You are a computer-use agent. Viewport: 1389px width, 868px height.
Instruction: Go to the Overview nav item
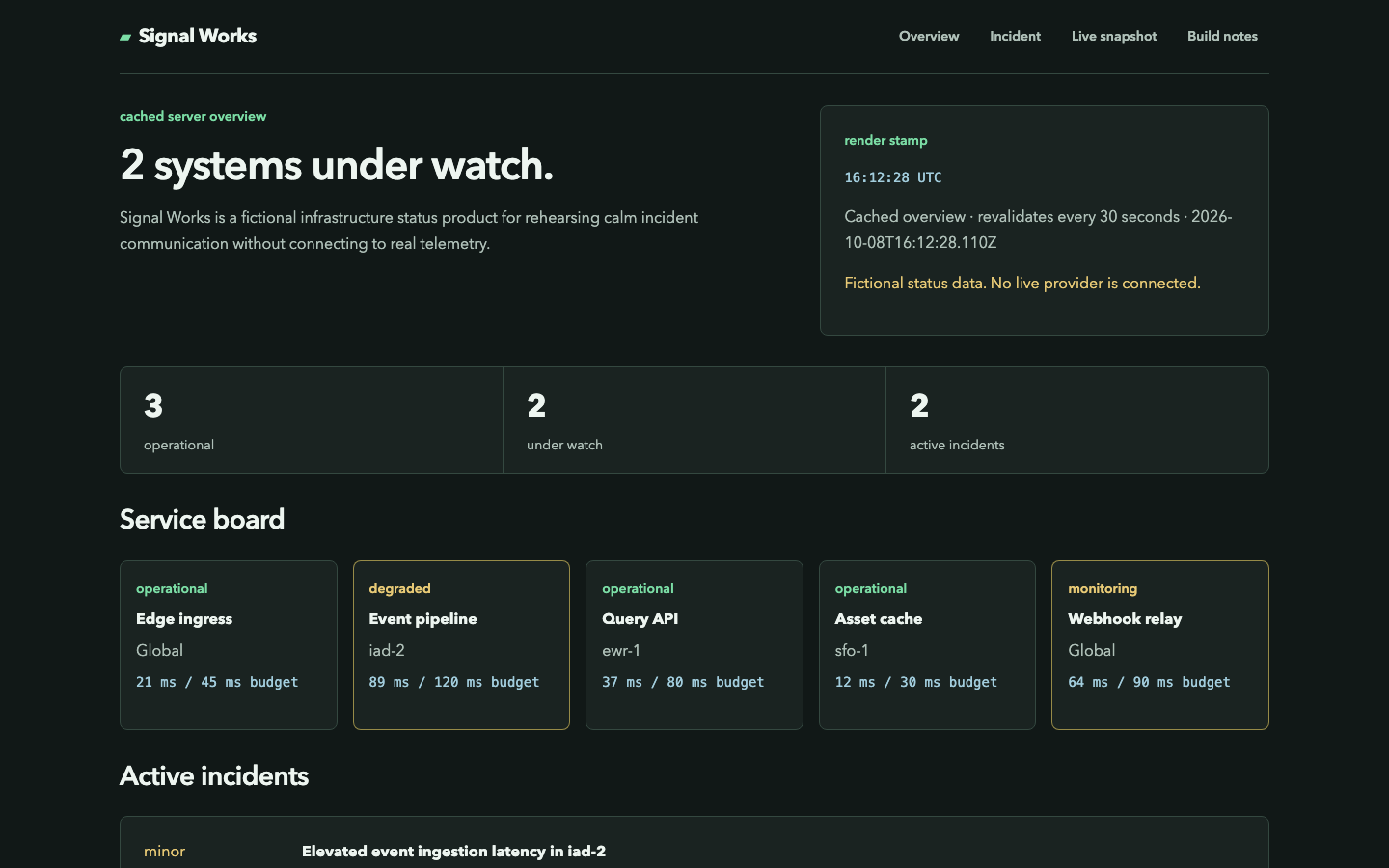tap(929, 36)
